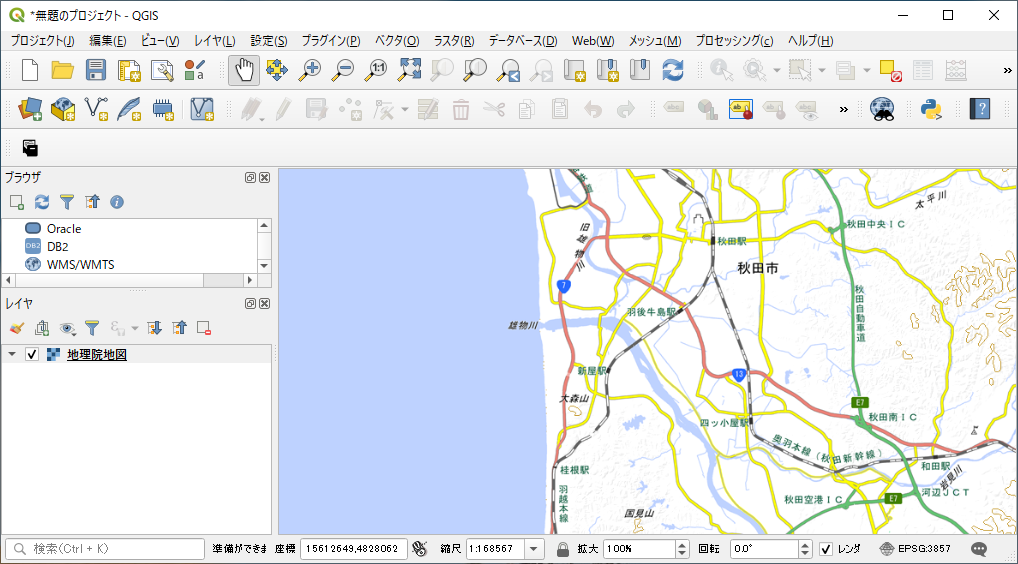Image resolution: width=1018 pixels, height=564 pixels.
Task: Click the New Print Layout icon
Action: click(129, 70)
